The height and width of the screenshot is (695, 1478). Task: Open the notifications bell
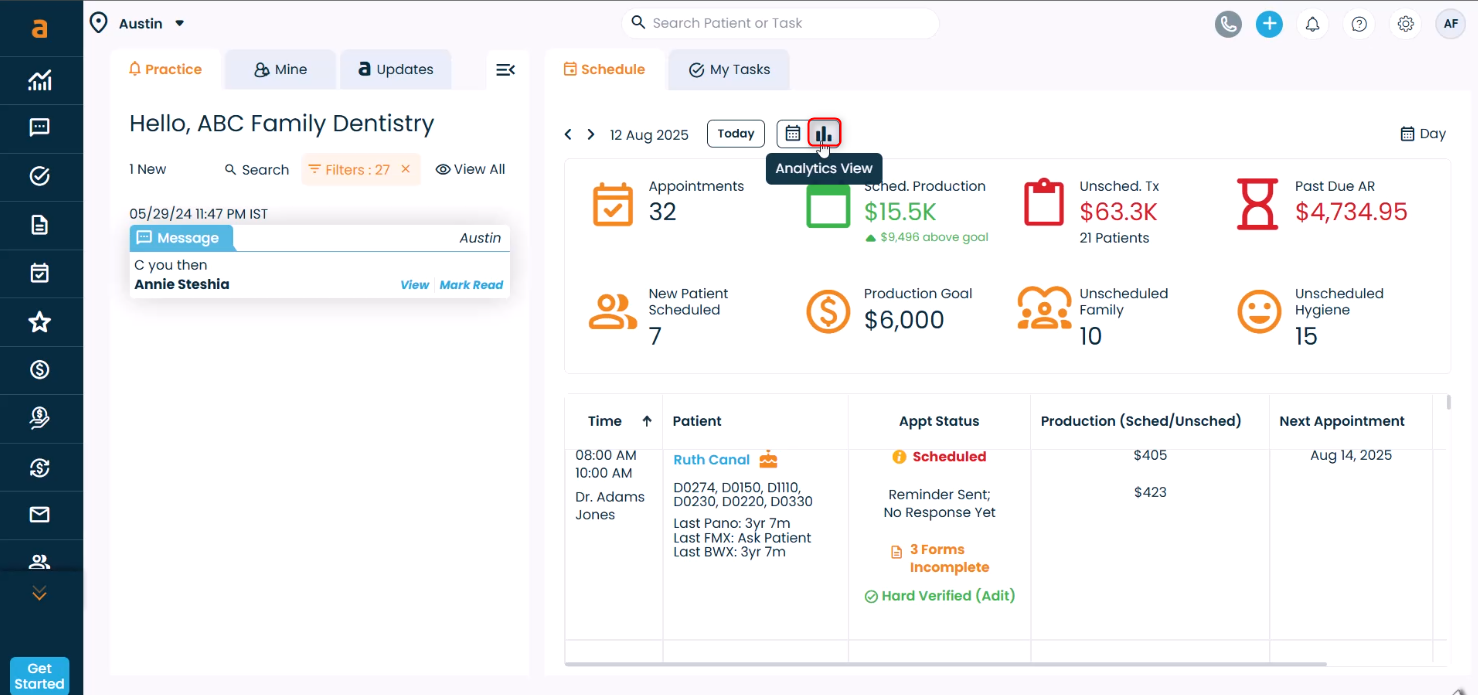(x=1312, y=24)
